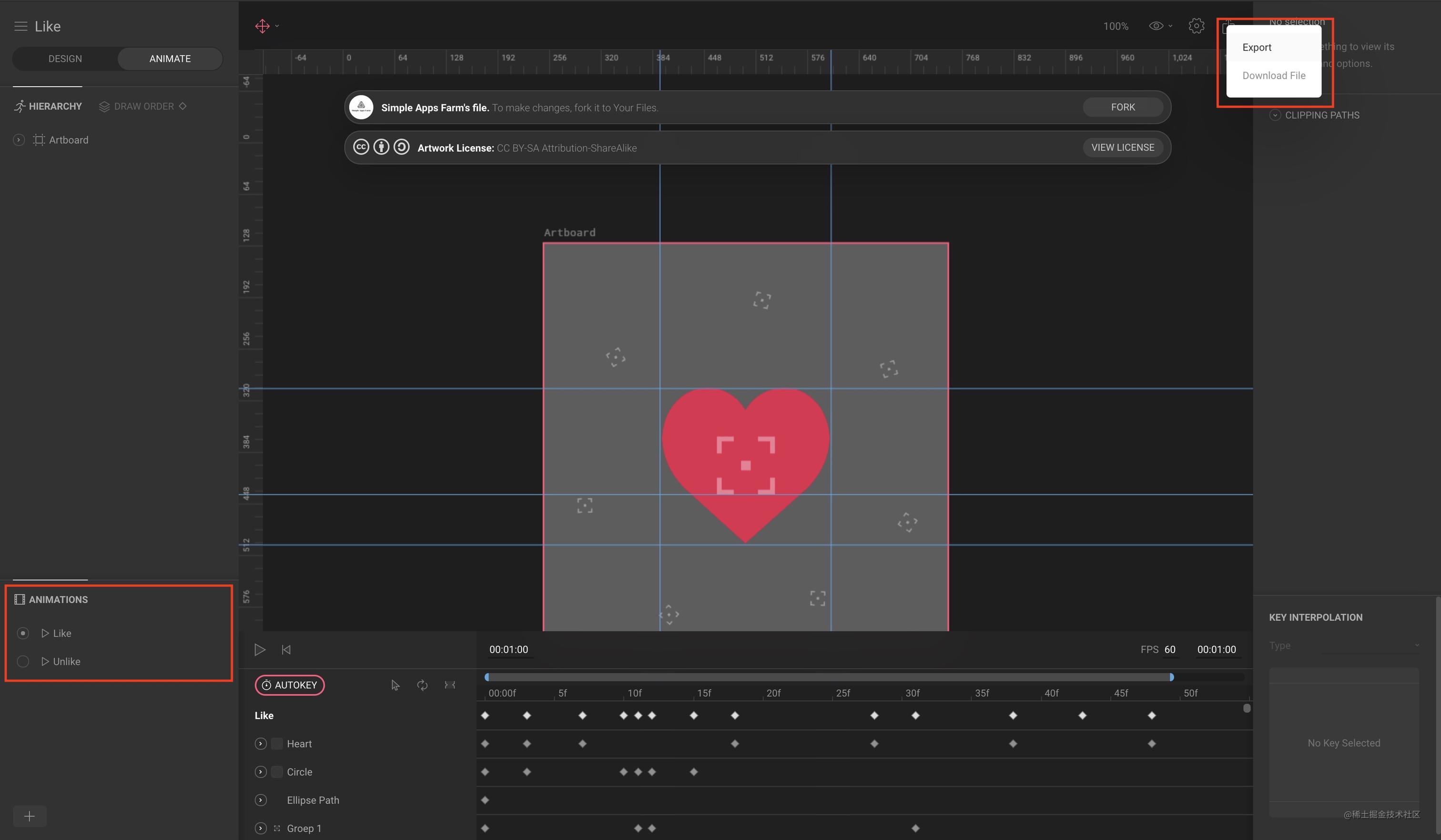
Task: Add a new animation with the plus button
Action: (30, 816)
